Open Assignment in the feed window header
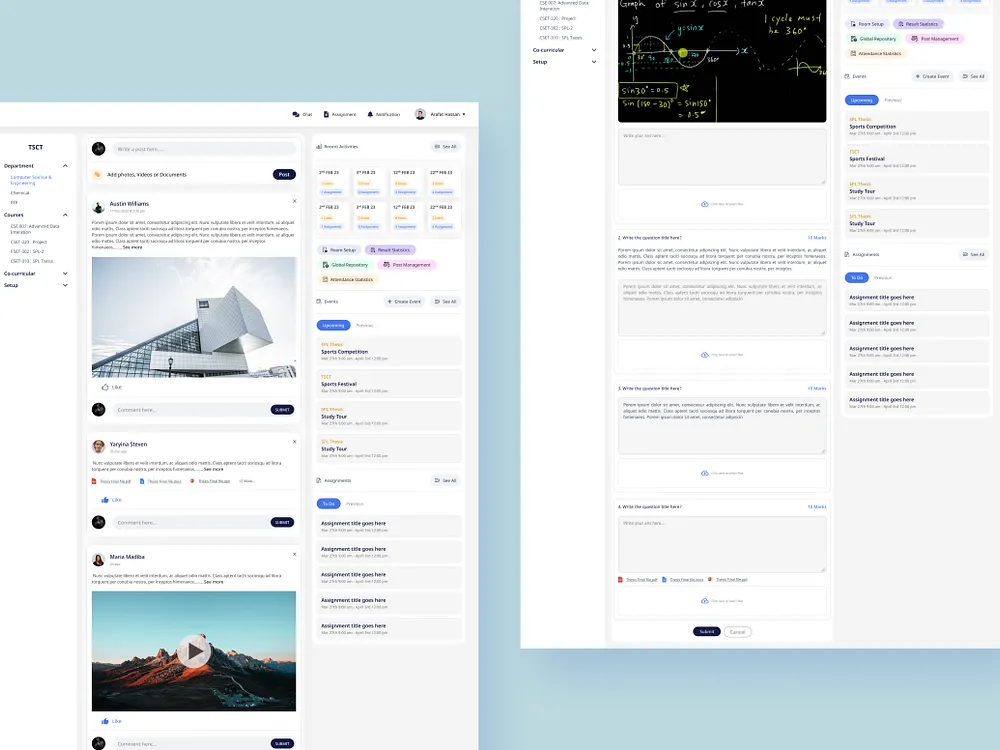 tap(339, 114)
